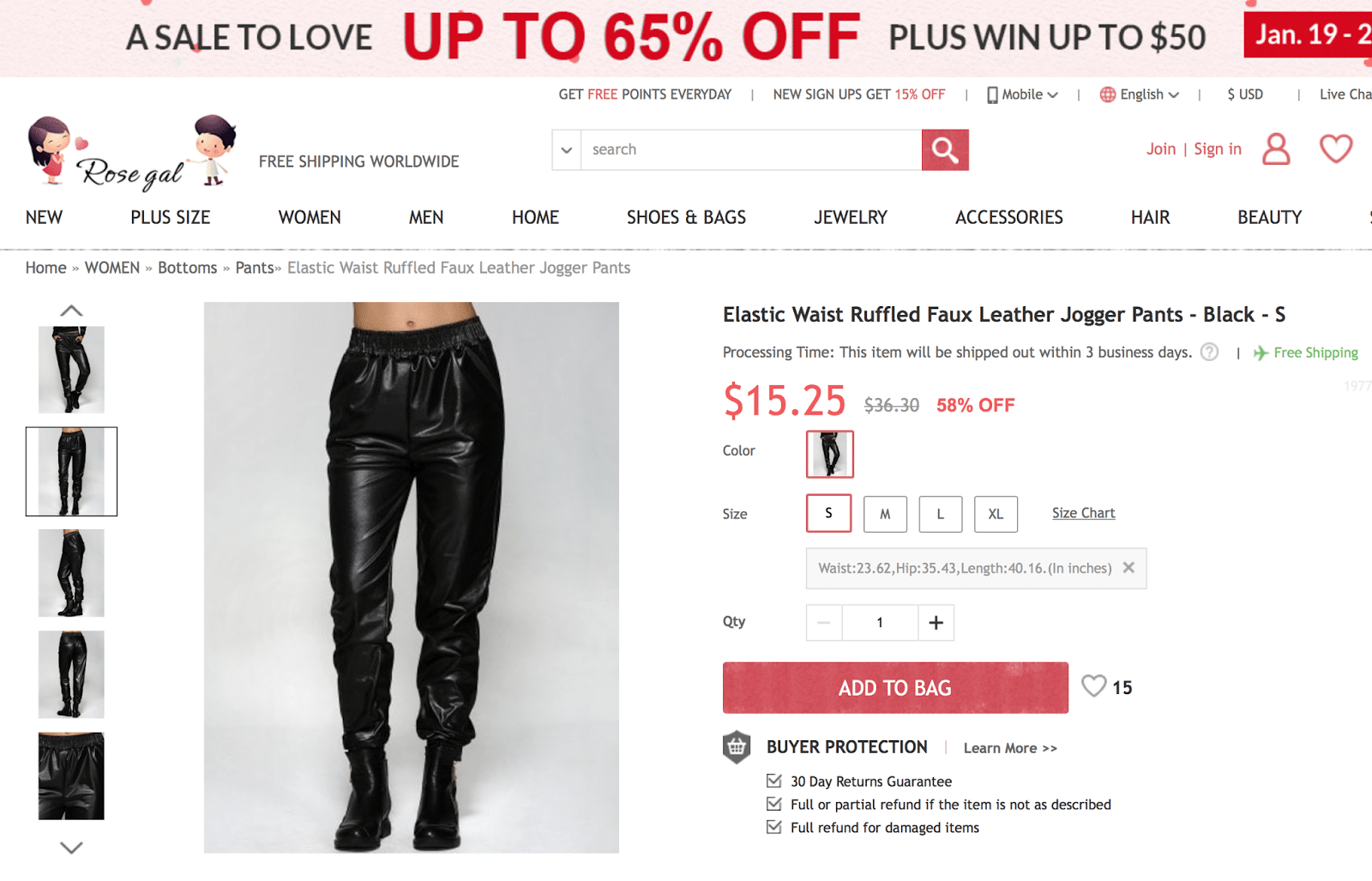Open the SHOES & BAGS menu
The image size is (1372, 881).
click(686, 218)
